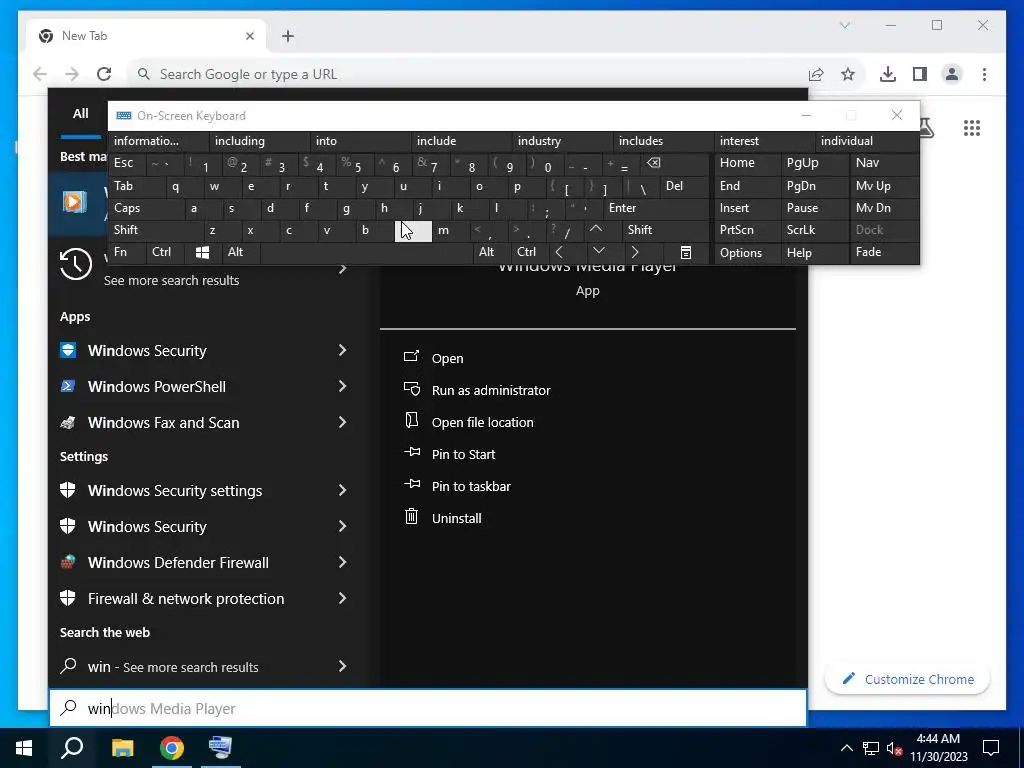Open the Windows Start button

click(24, 748)
